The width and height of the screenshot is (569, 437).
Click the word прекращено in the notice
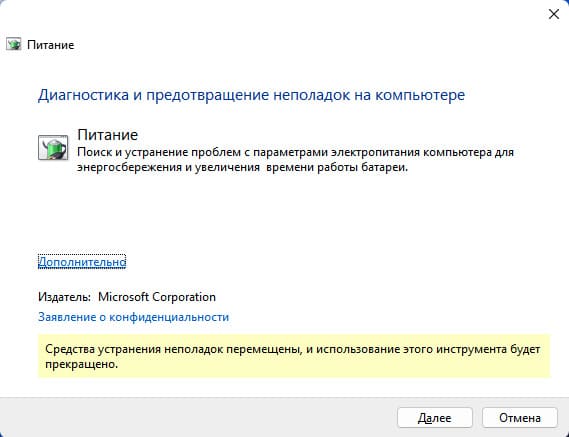pyautogui.click(x=82, y=364)
